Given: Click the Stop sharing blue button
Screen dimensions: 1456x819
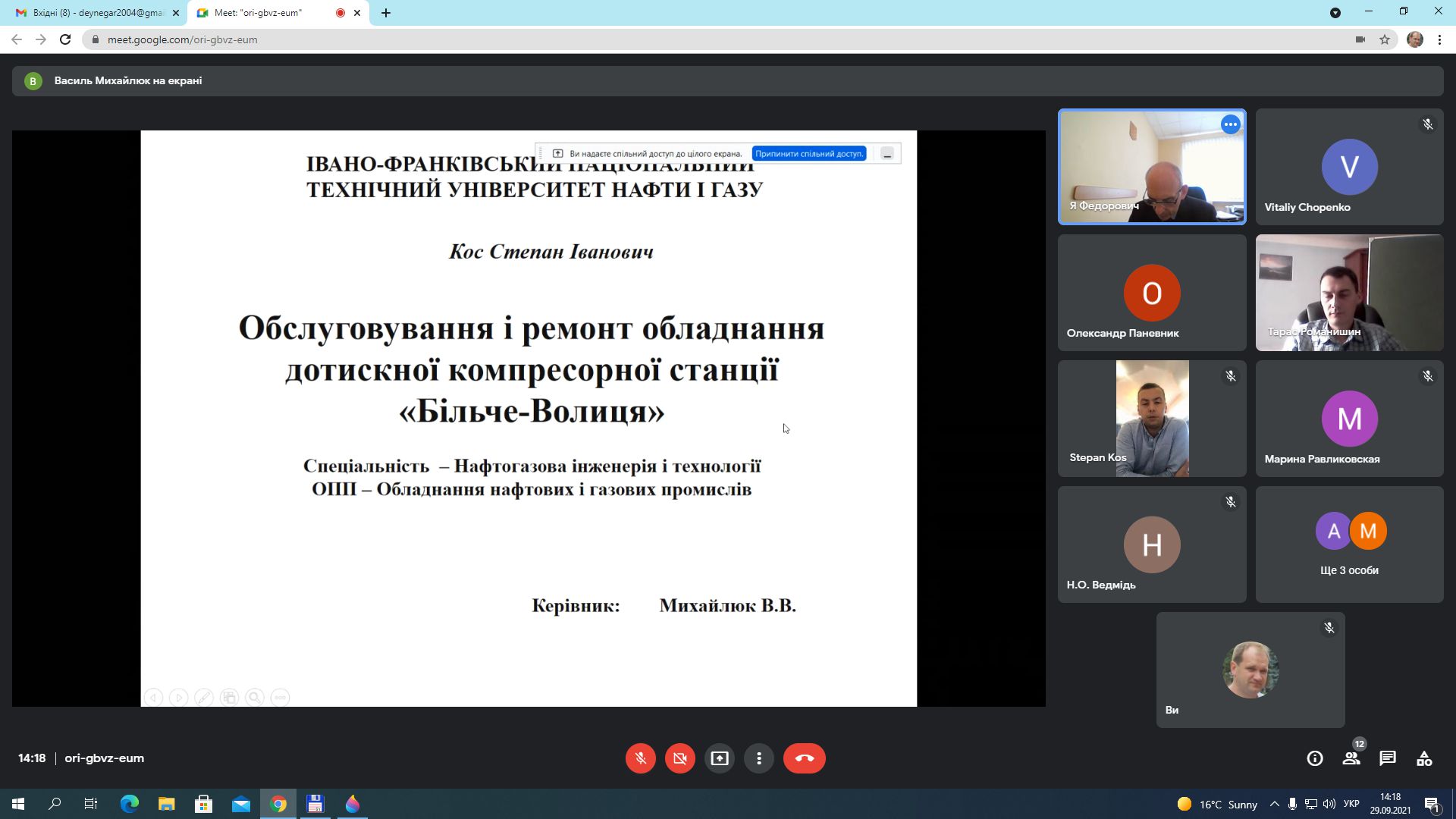Looking at the screenshot, I should point(808,154).
